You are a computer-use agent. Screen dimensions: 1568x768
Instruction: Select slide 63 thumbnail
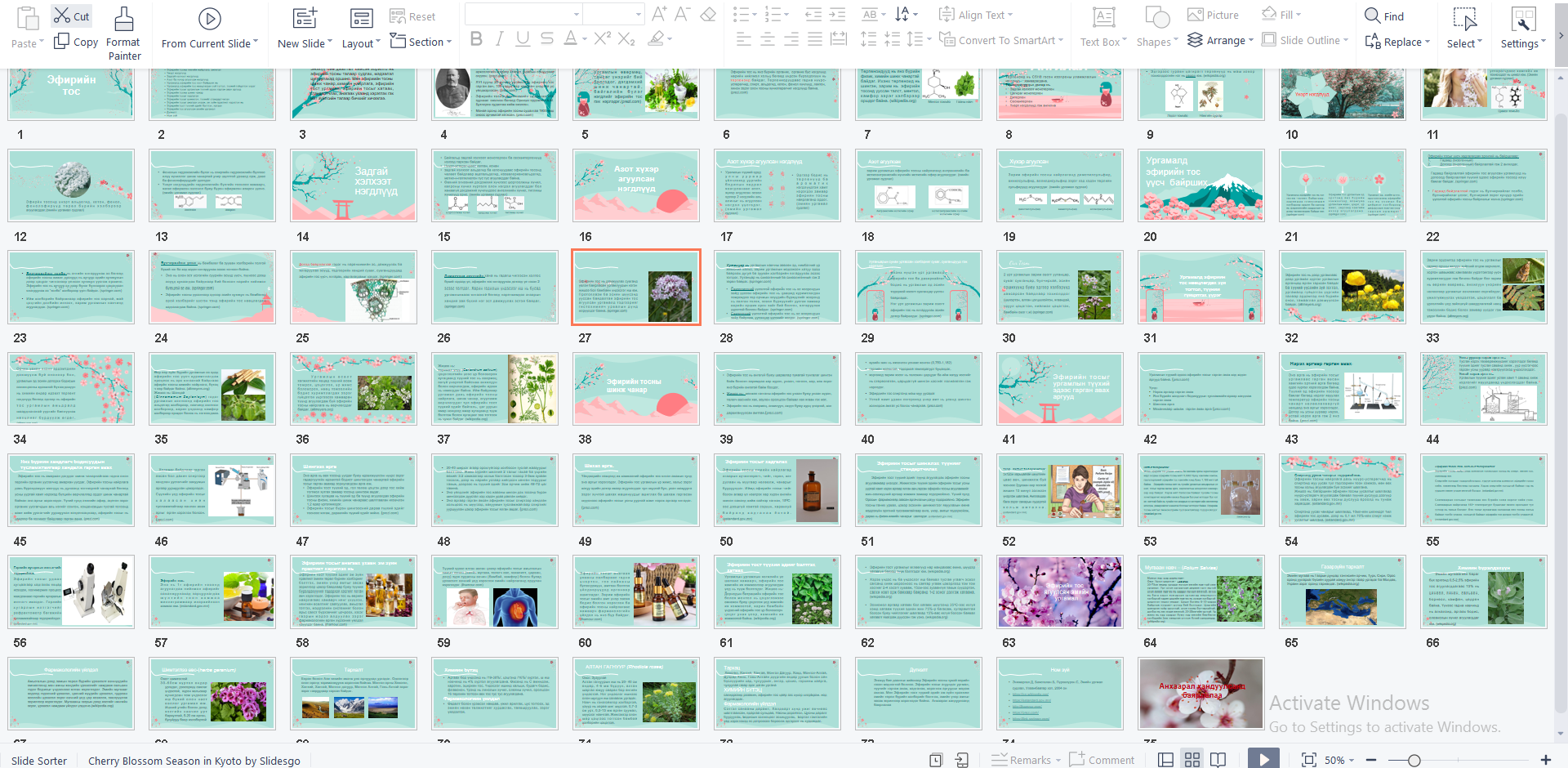(1059, 592)
